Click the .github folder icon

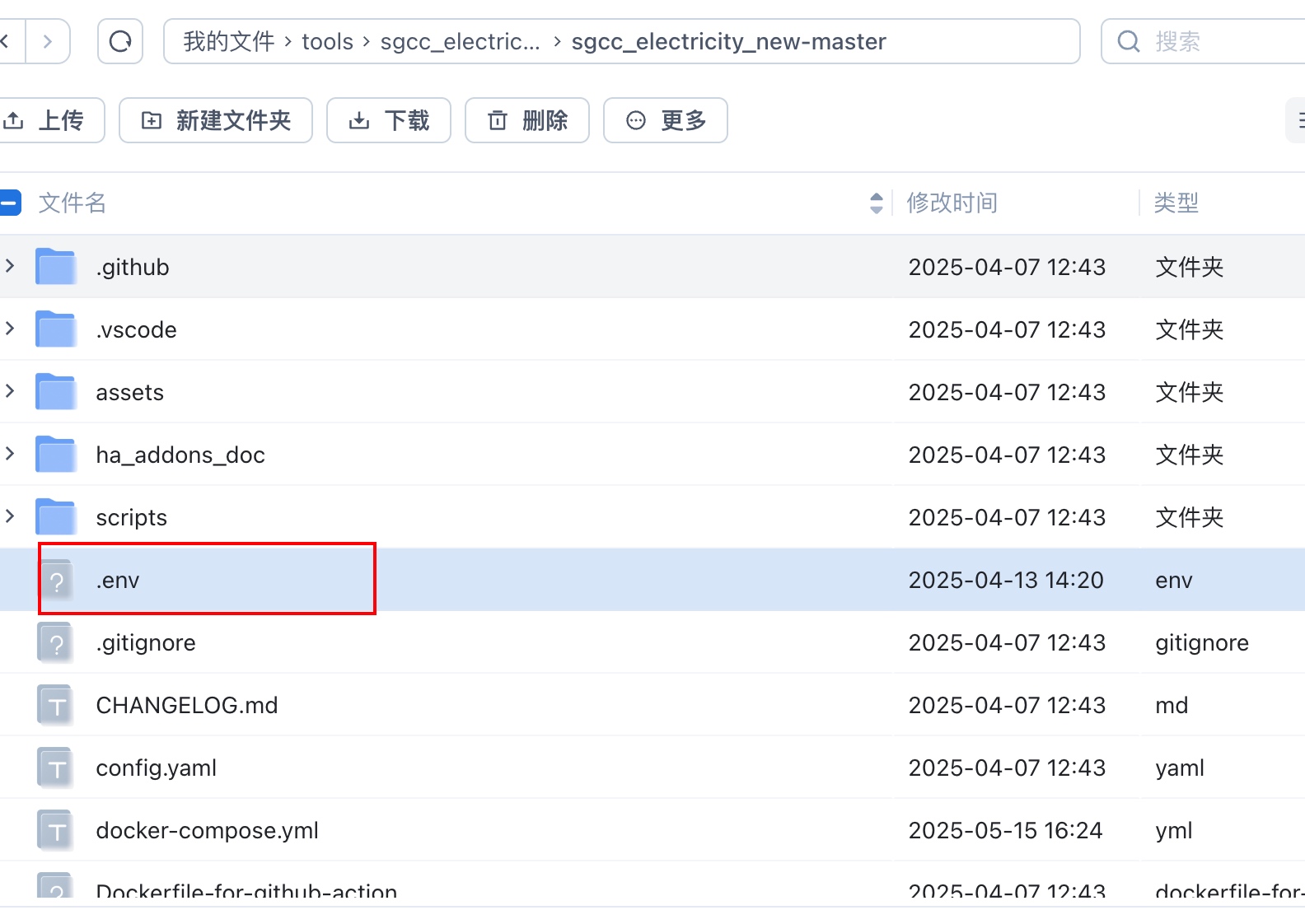pyautogui.click(x=56, y=267)
